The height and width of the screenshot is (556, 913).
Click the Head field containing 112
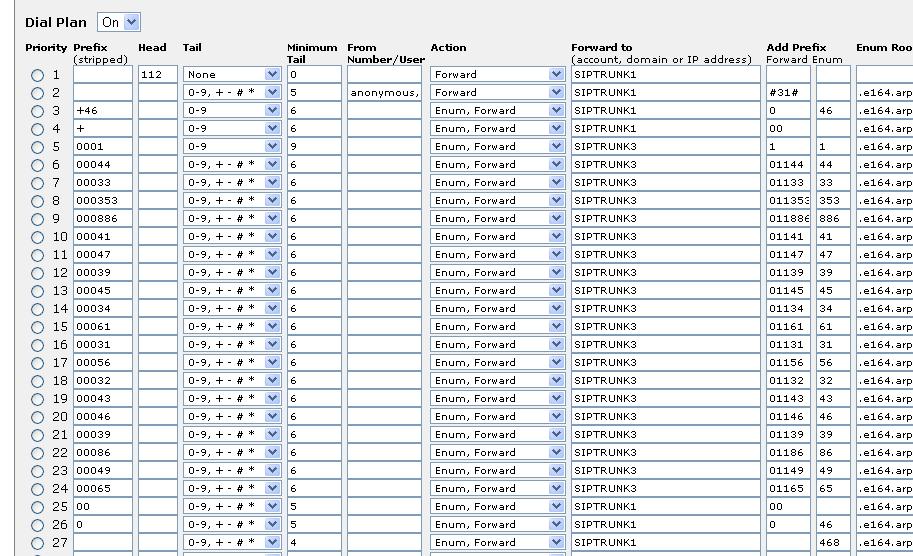[x=158, y=74]
